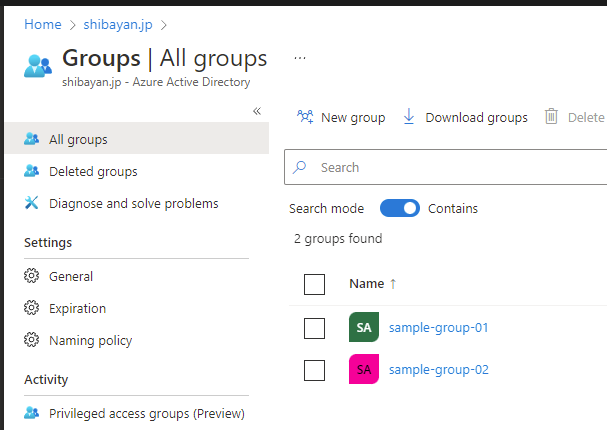Image resolution: width=607 pixels, height=430 pixels.
Task: Open the ellipsis more options menu
Action: 300,58
